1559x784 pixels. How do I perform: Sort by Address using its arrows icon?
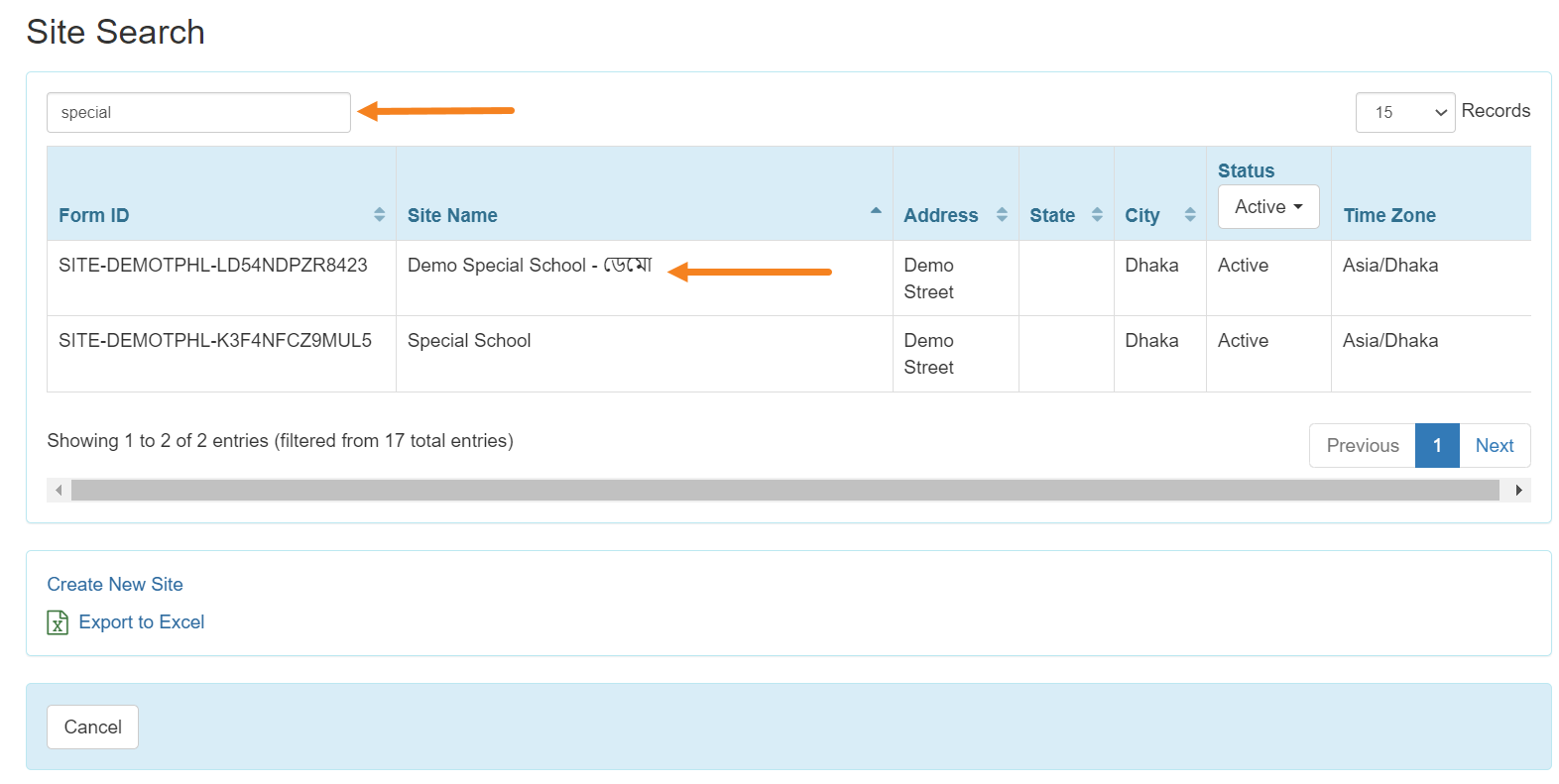[x=1002, y=215]
